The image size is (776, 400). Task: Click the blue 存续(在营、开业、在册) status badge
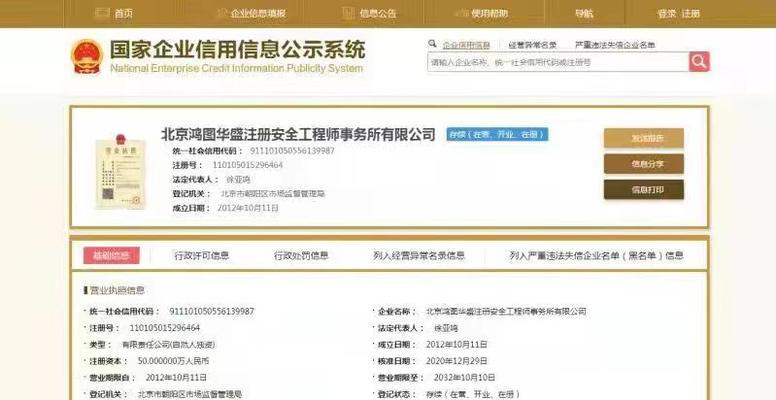pyautogui.click(x=497, y=135)
